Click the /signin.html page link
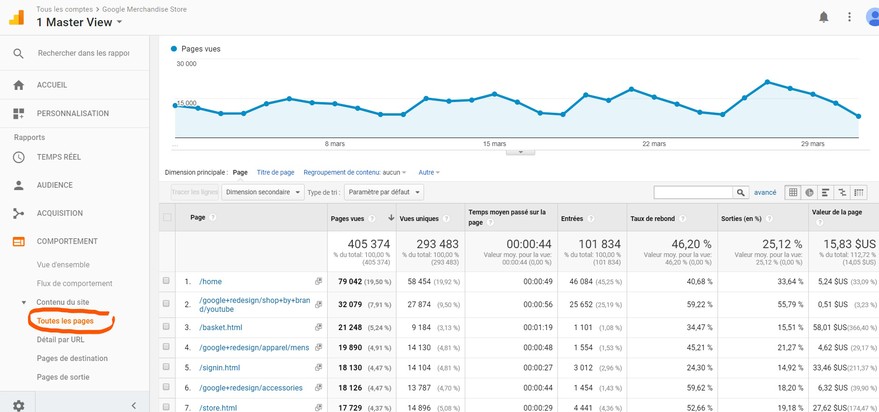Viewport: 879px width, 412px height. 219,368
